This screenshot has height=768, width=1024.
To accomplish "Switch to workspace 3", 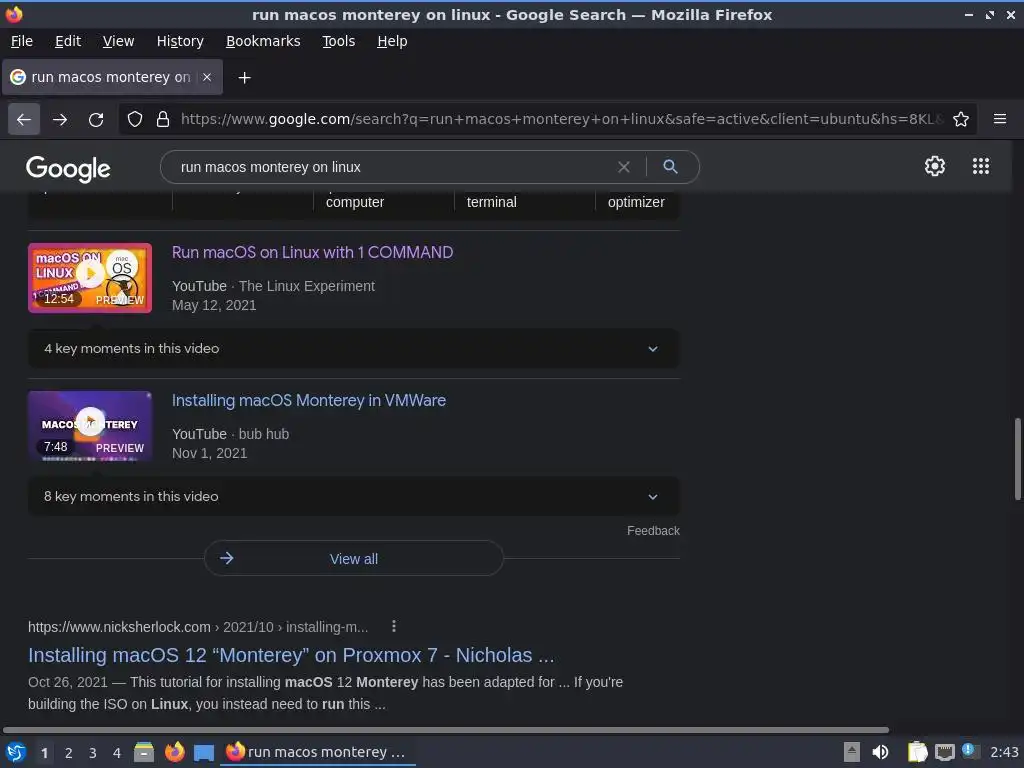I will (x=93, y=753).
